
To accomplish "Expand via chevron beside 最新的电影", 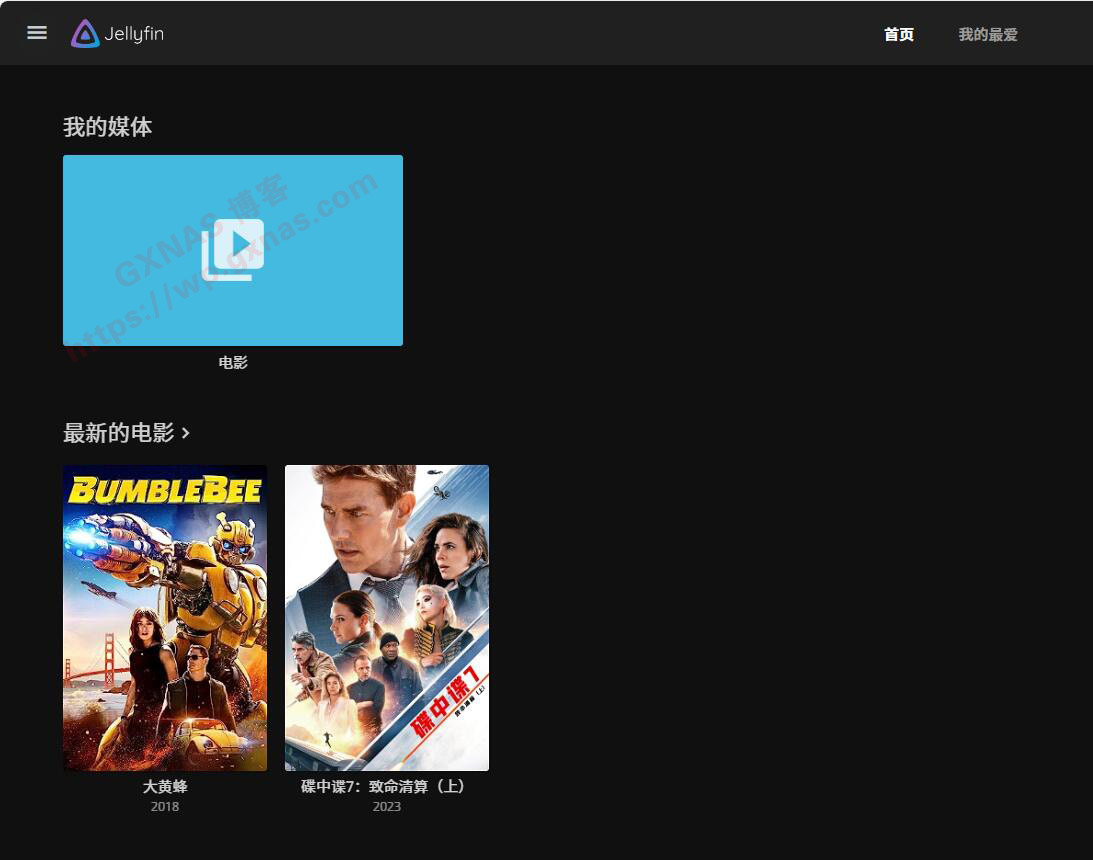I will pyautogui.click(x=186, y=433).
